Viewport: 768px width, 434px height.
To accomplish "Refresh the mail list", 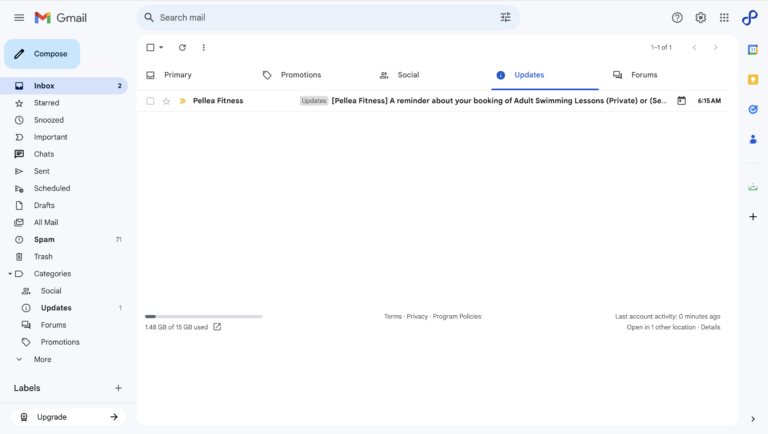I will pyautogui.click(x=182, y=48).
